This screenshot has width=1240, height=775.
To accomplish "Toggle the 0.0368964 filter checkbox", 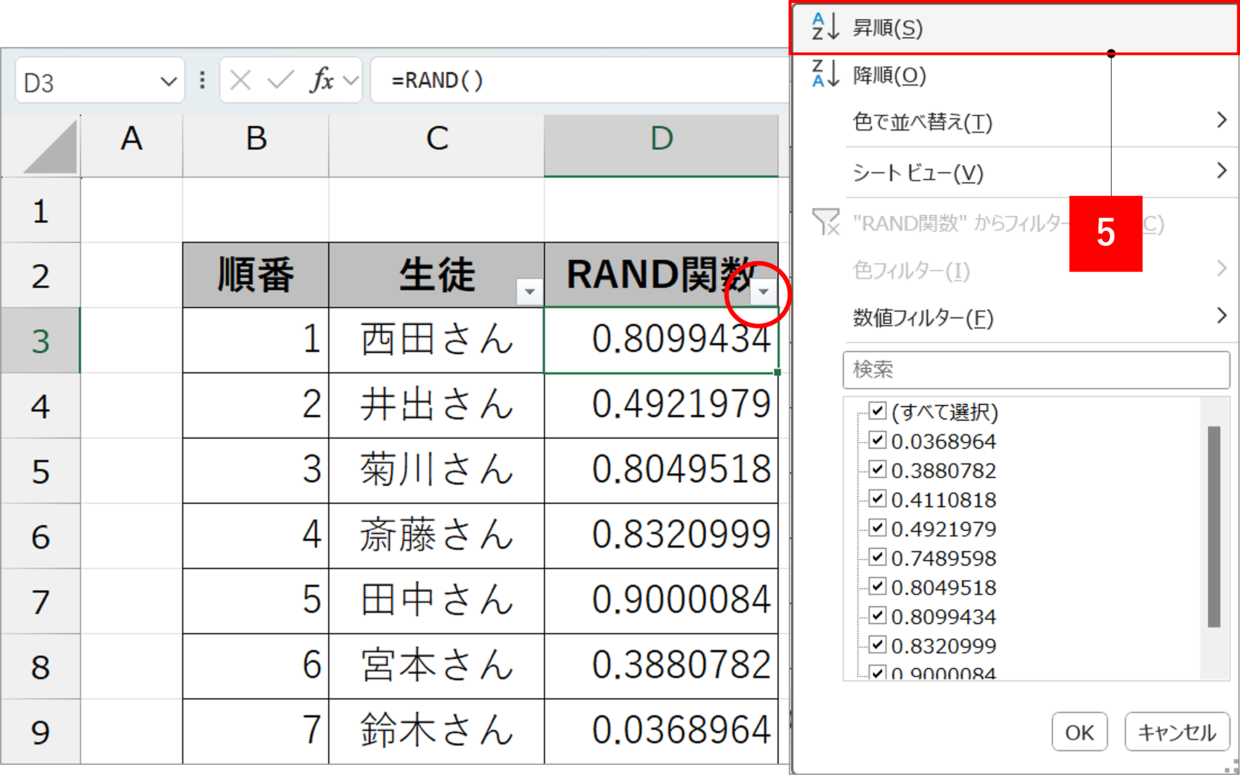I will pos(877,440).
